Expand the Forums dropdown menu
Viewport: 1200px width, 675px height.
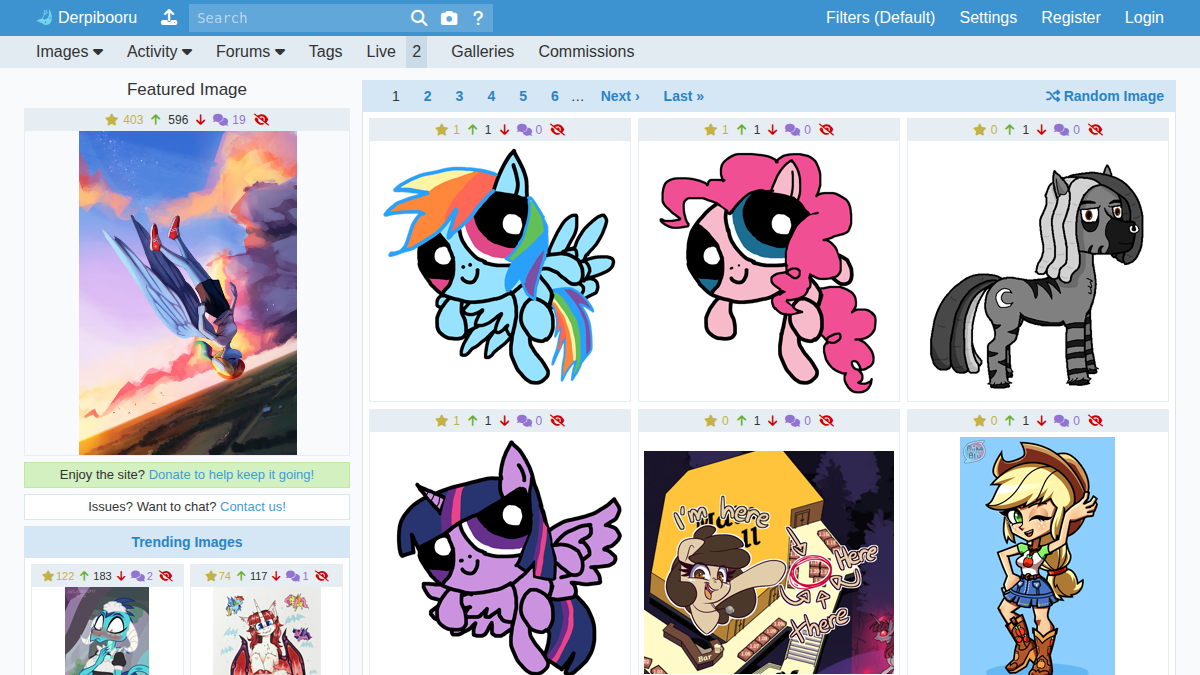tap(250, 51)
